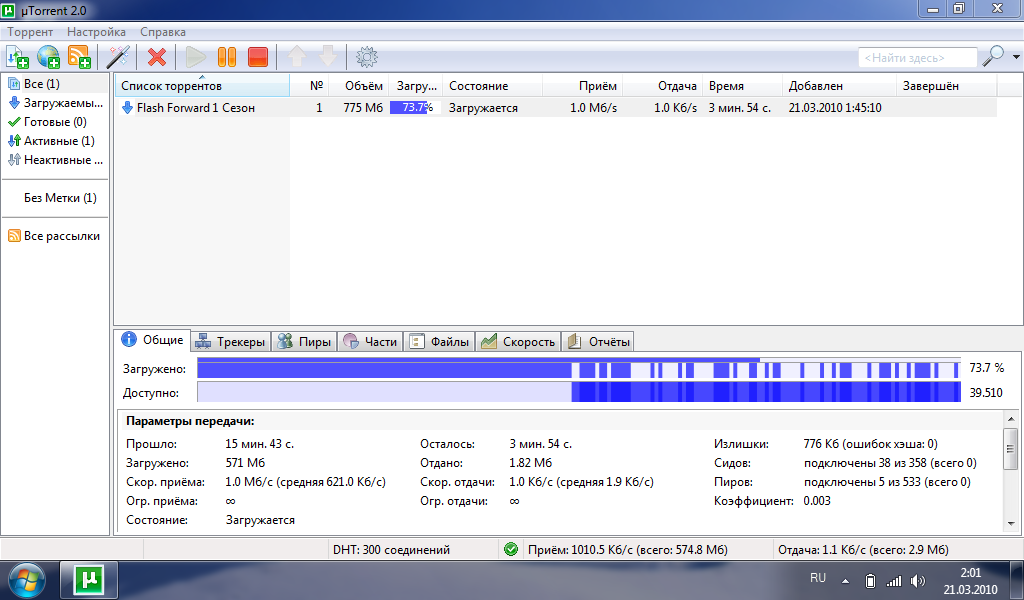Stop the torrent with the red stop icon

pyautogui.click(x=258, y=57)
